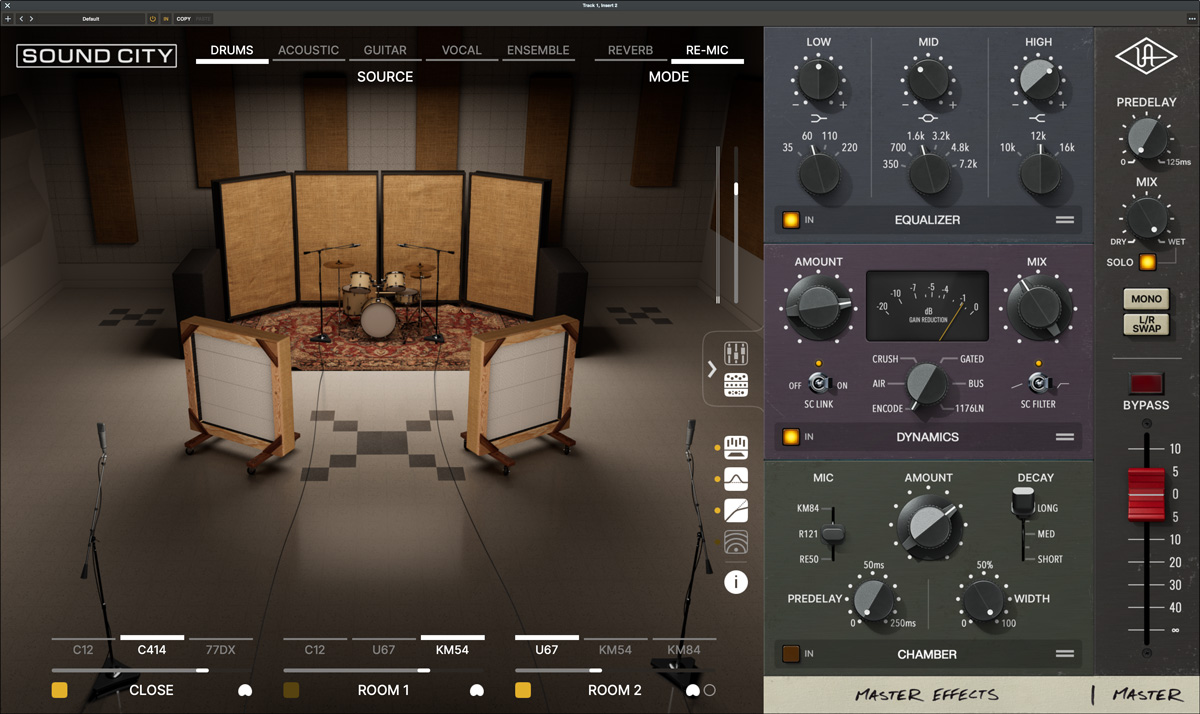The height and width of the screenshot is (714, 1200).
Task: Click the plus add preset icon
Action: (x=8, y=19)
